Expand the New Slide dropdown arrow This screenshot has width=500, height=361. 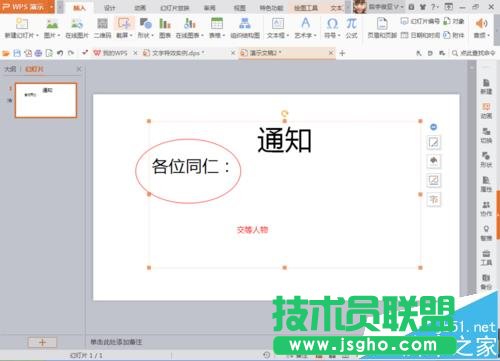tap(37, 35)
